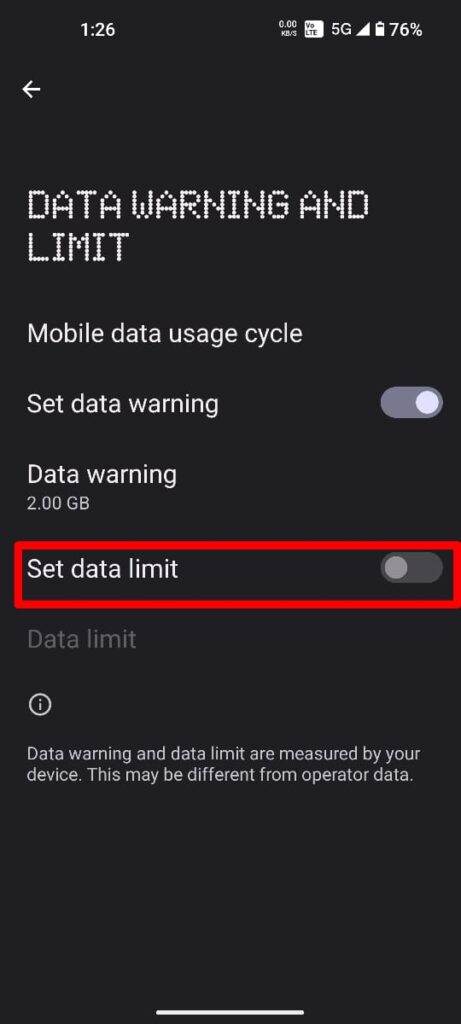Open the Data warning setting

coord(230,485)
